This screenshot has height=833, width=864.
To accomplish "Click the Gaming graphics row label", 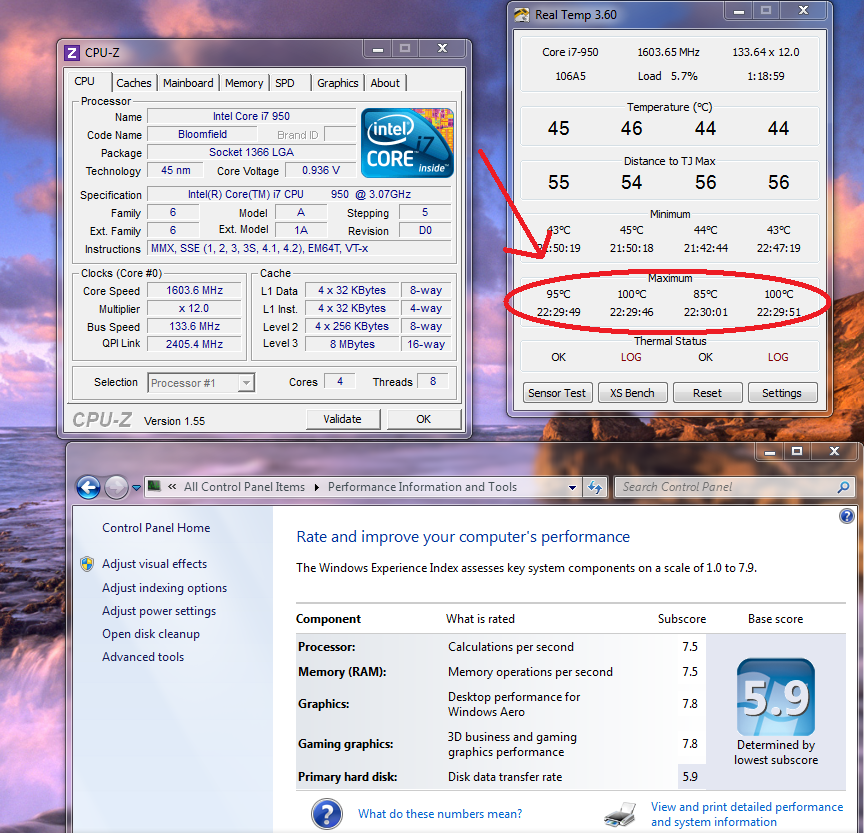I will pyautogui.click(x=345, y=744).
